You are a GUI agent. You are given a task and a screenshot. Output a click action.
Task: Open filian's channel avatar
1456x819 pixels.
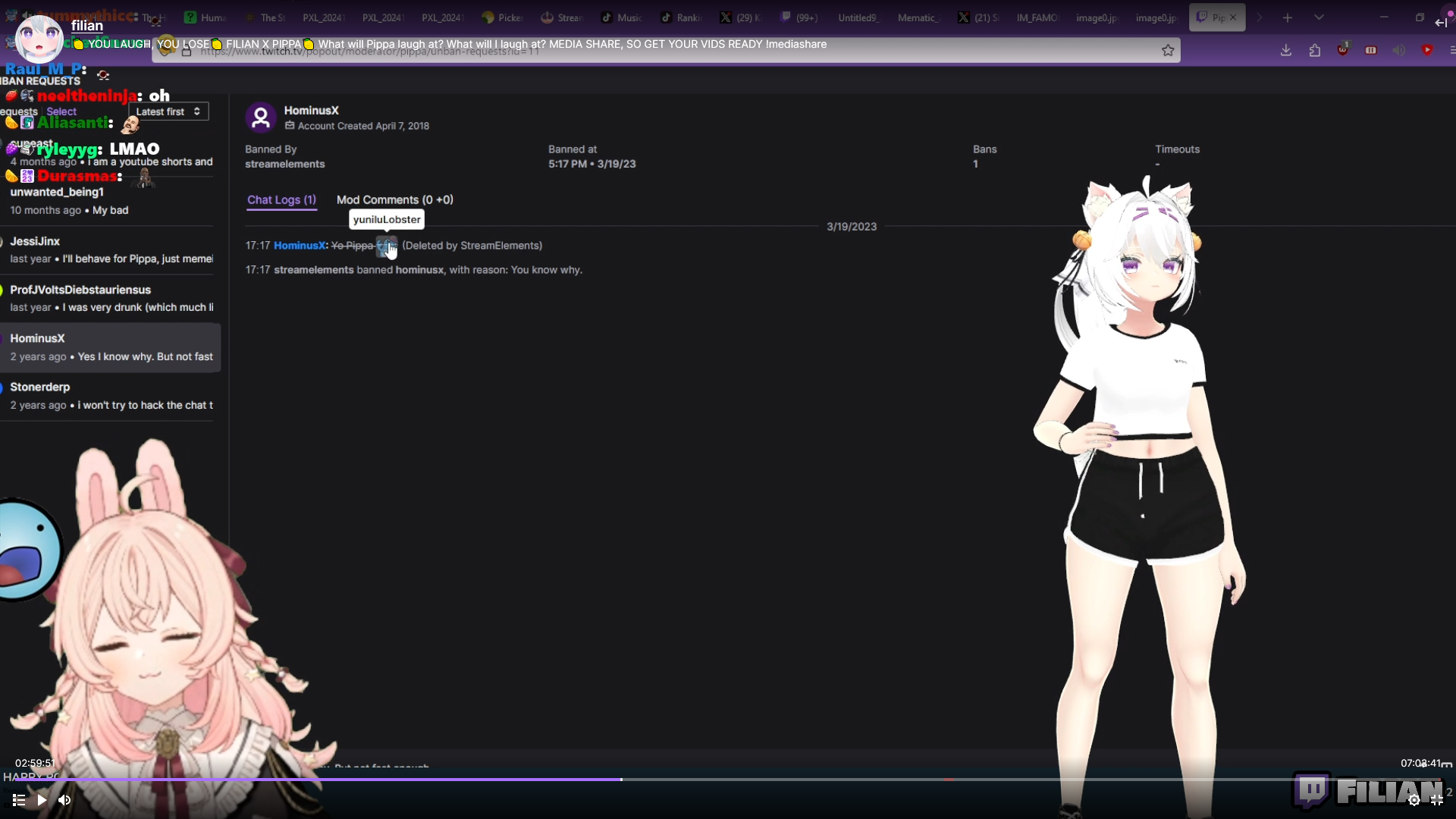39,38
